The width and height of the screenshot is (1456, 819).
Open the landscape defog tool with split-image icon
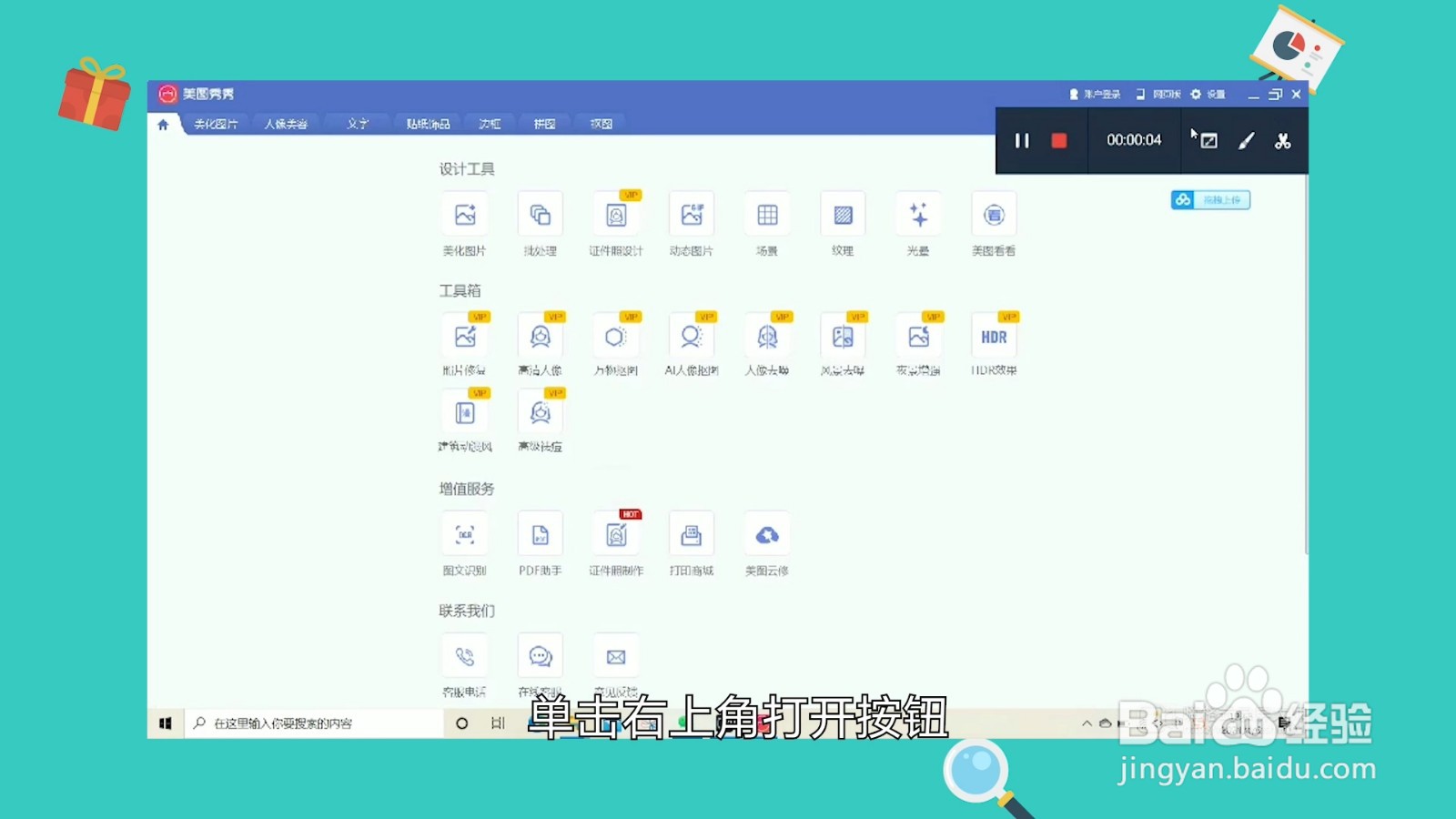(843, 337)
